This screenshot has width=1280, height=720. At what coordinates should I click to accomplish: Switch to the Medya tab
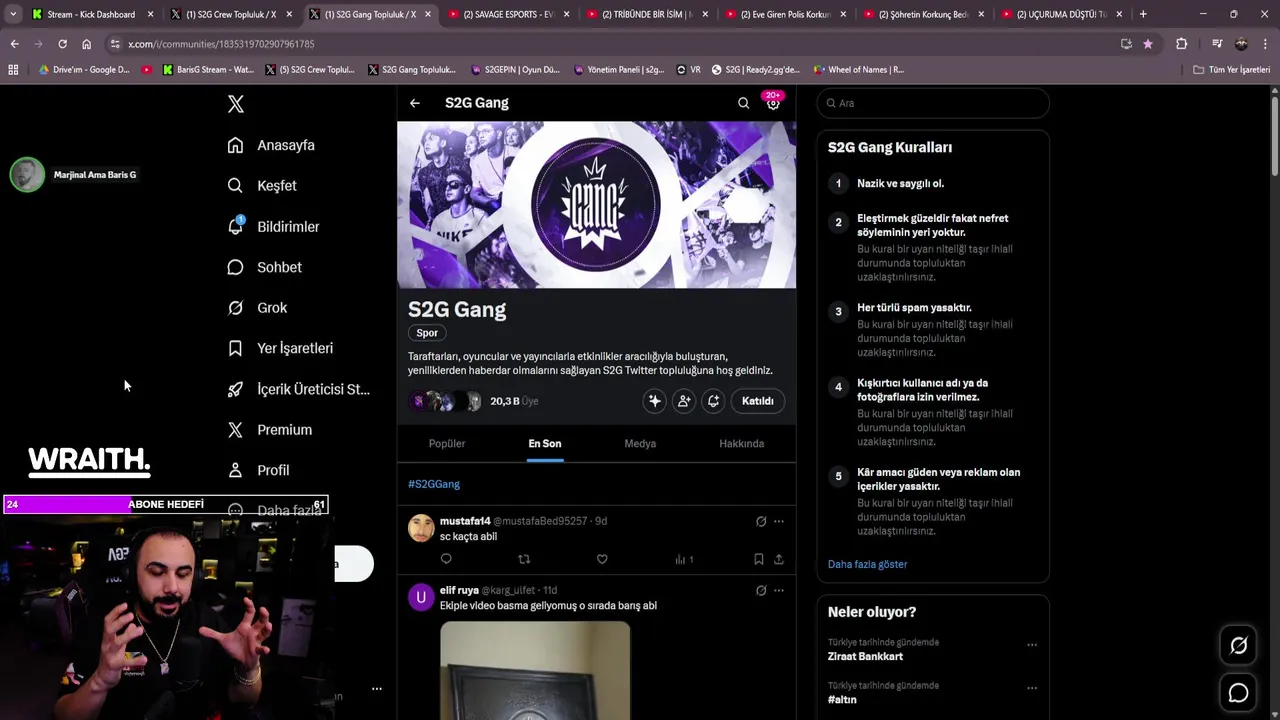640,444
